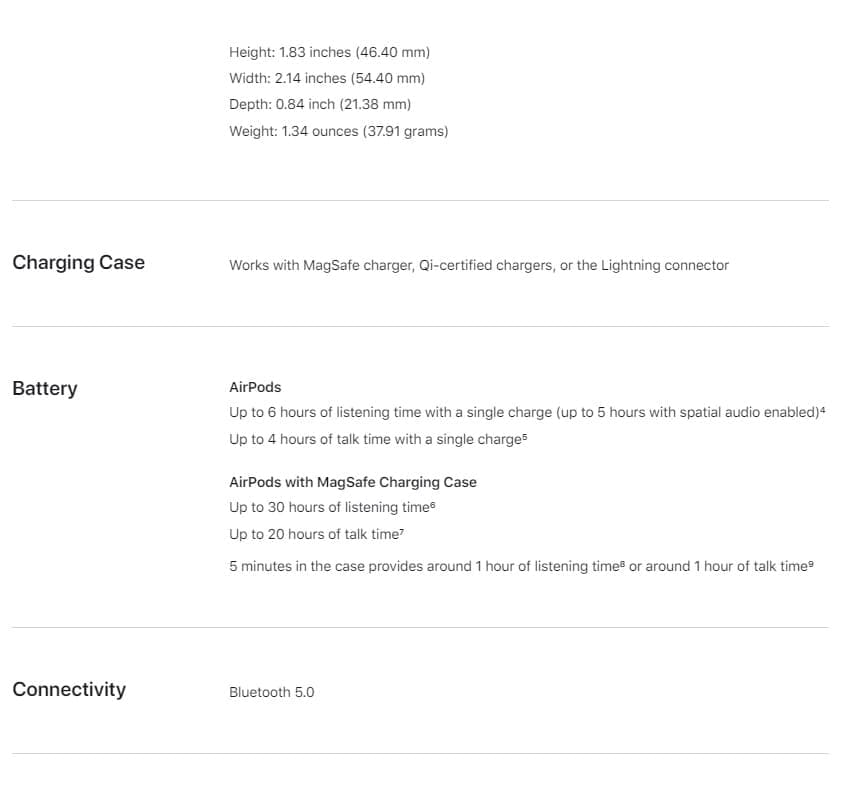842x793 pixels.
Task: Select the Connectivity section heading
Action: point(69,690)
